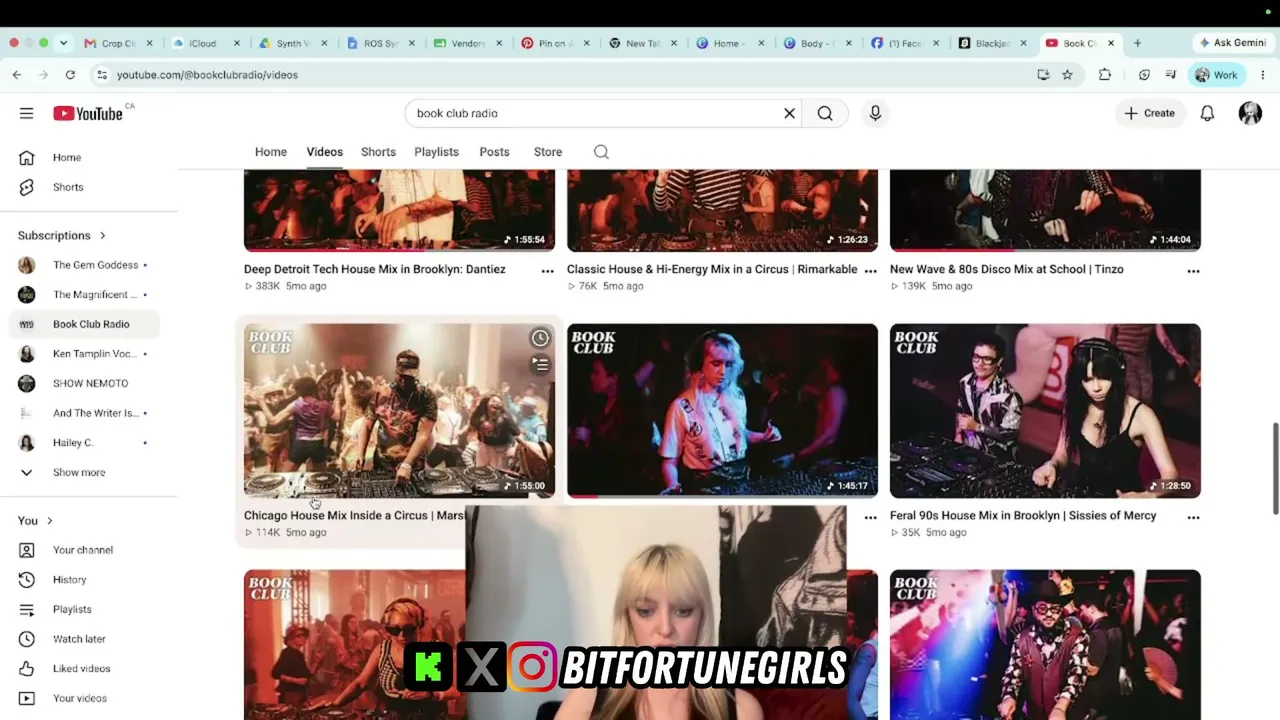Switch to the channel Shorts tab

378,152
